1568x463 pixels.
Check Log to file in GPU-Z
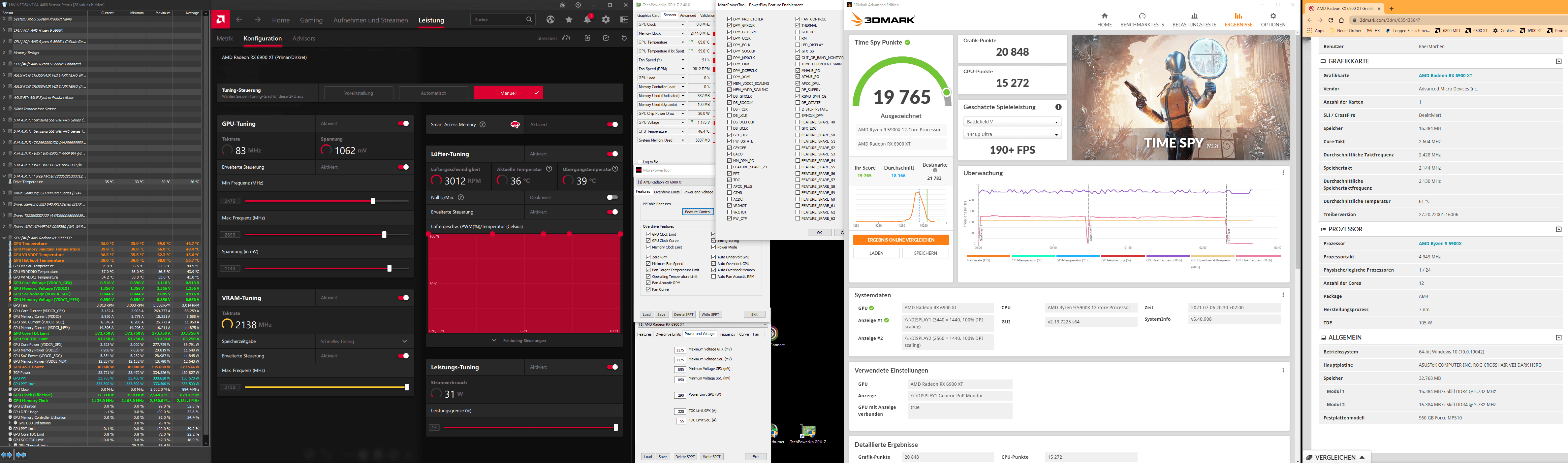pyautogui.click(x=640, y=162)
